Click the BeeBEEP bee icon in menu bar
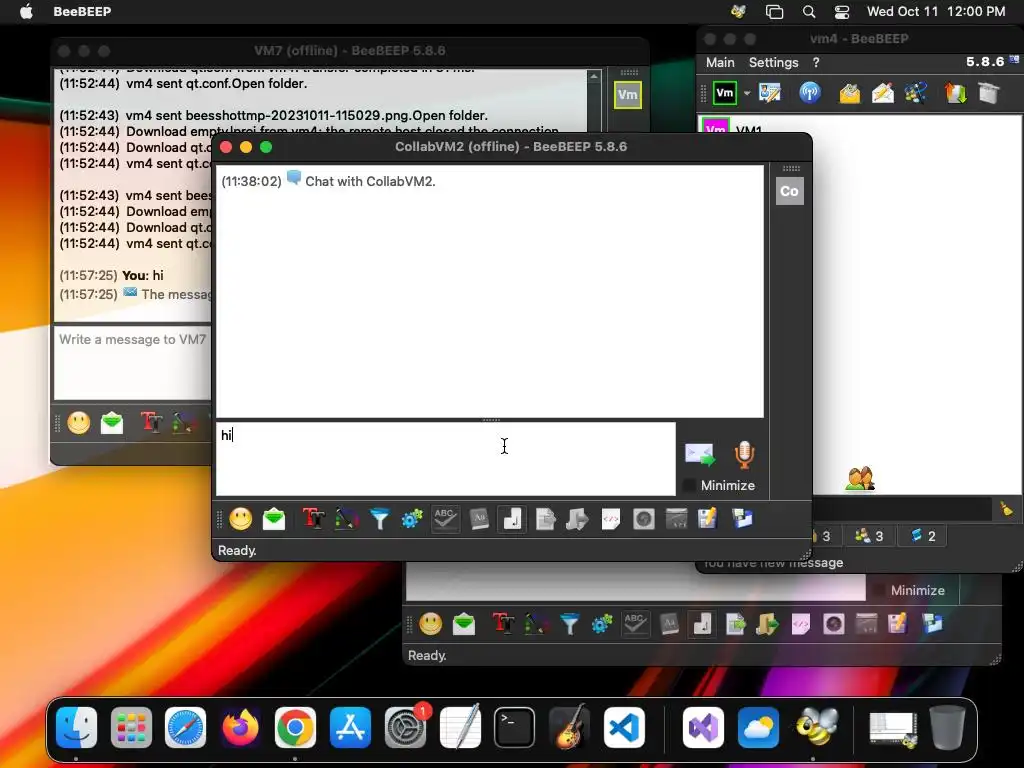1024x768 pixels. click(739, 12)
